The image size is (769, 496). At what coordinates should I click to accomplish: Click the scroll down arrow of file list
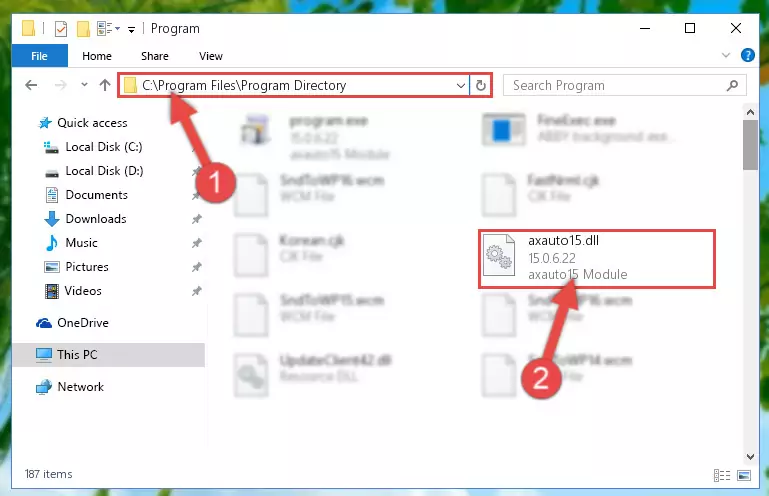(750, 456)
